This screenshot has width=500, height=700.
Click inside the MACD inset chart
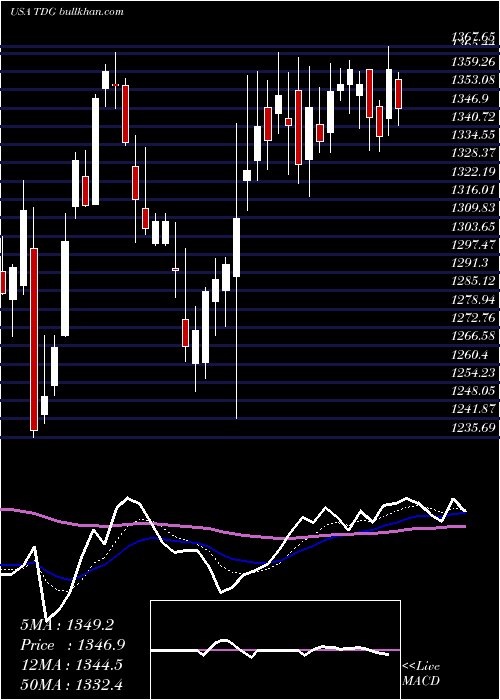pos(275,650)
